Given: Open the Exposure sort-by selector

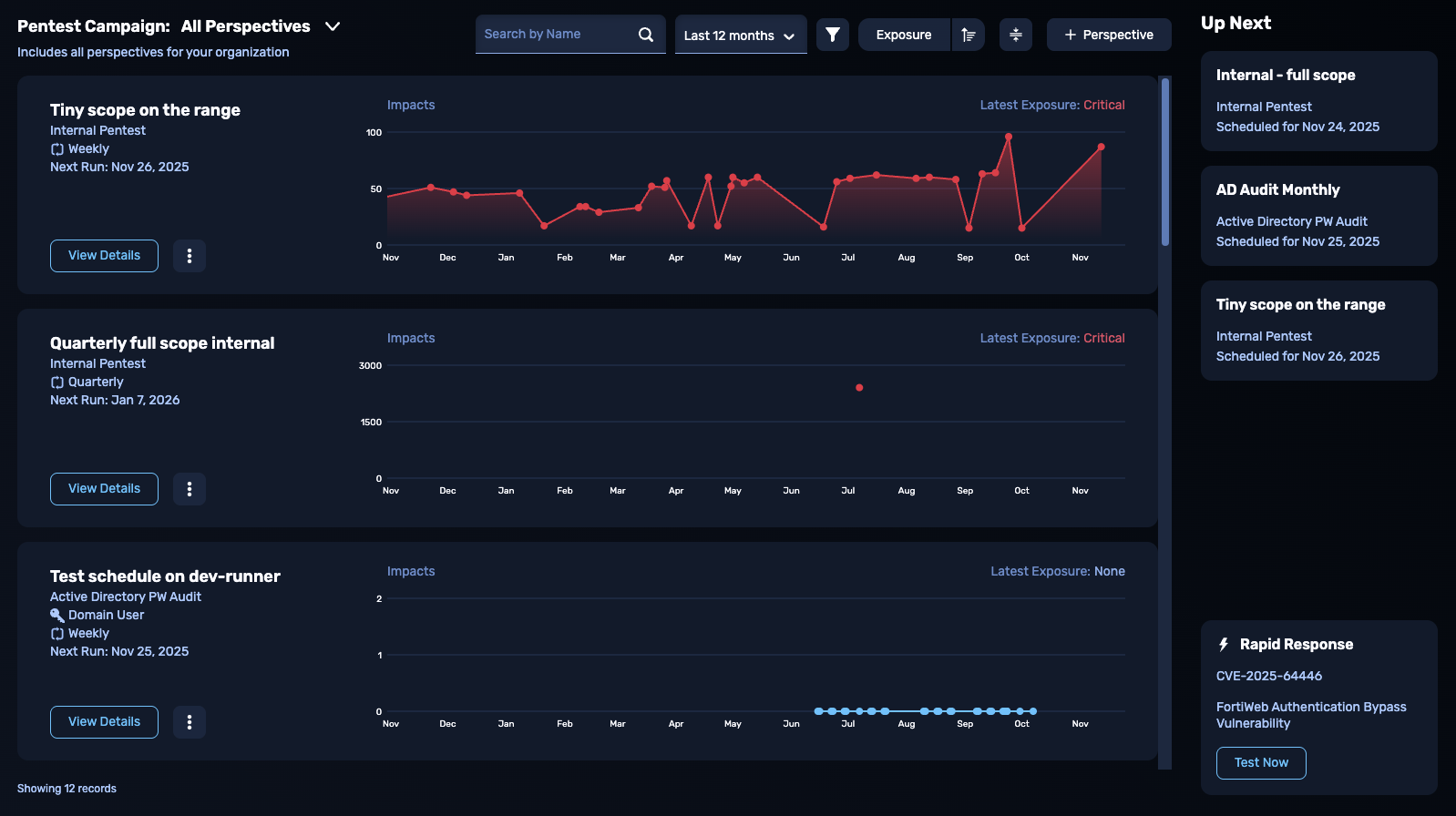Looking at the screenshot, I should (903, 35).
